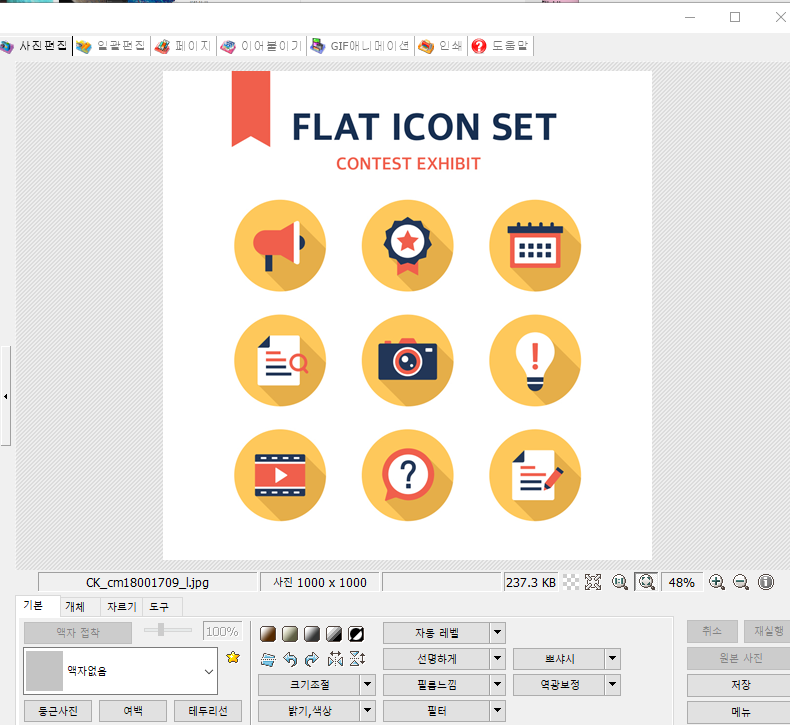Click the 취소 undo button
This screenshot has height=725, width=790.
(712, 631)
